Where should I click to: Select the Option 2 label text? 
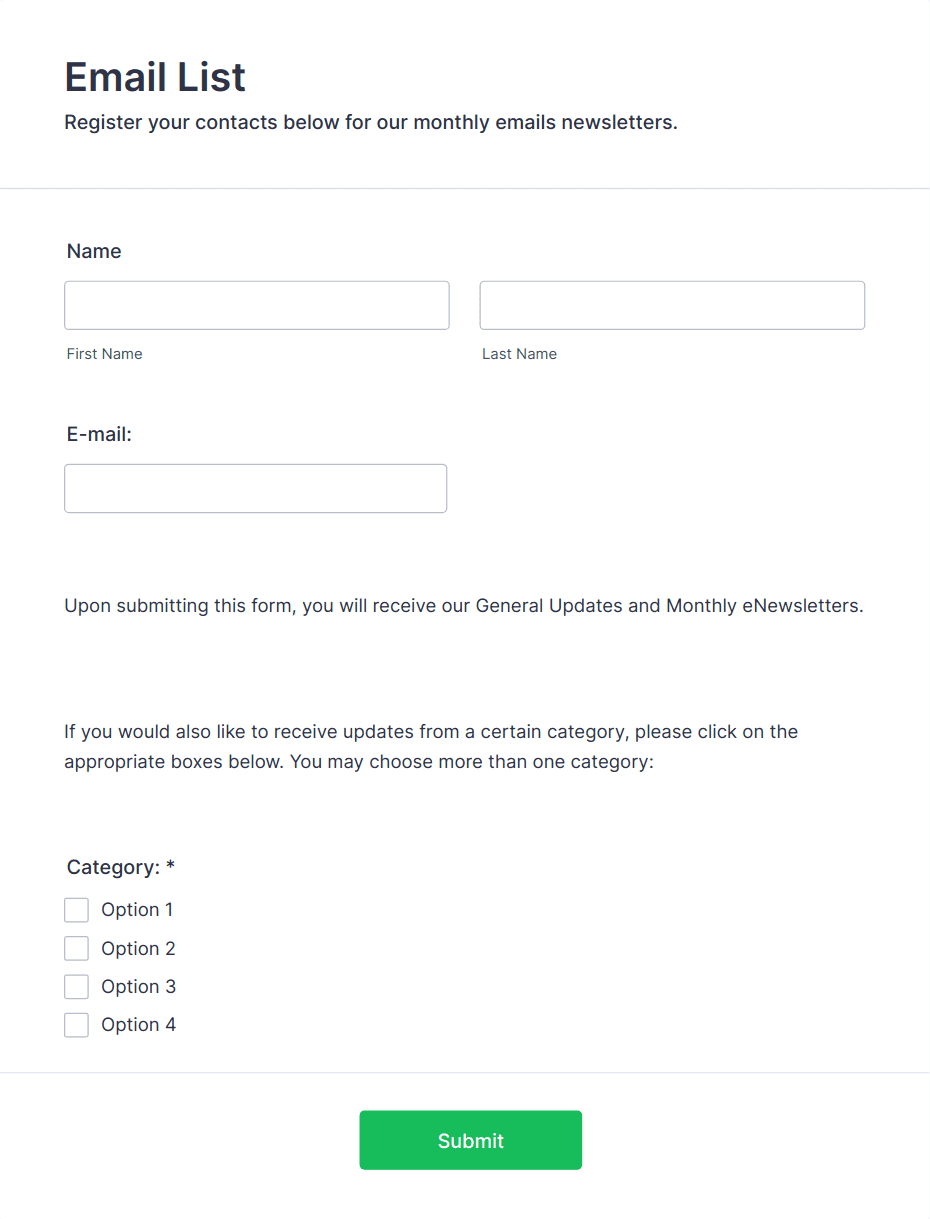tap(138, 948)
